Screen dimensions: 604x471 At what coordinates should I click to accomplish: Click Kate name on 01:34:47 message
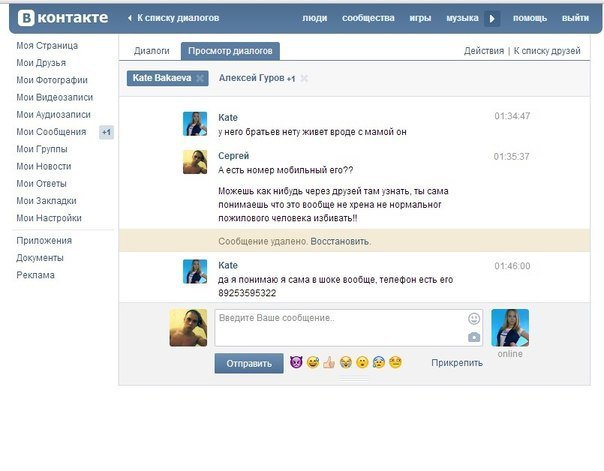[228, 117]
